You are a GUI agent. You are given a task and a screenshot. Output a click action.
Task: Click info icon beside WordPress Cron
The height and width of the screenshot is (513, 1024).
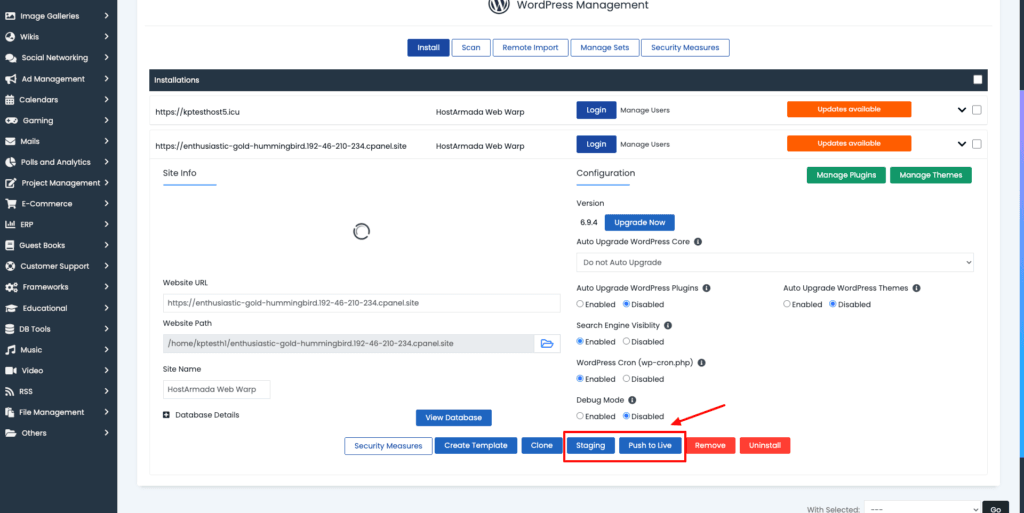[701, 363]
